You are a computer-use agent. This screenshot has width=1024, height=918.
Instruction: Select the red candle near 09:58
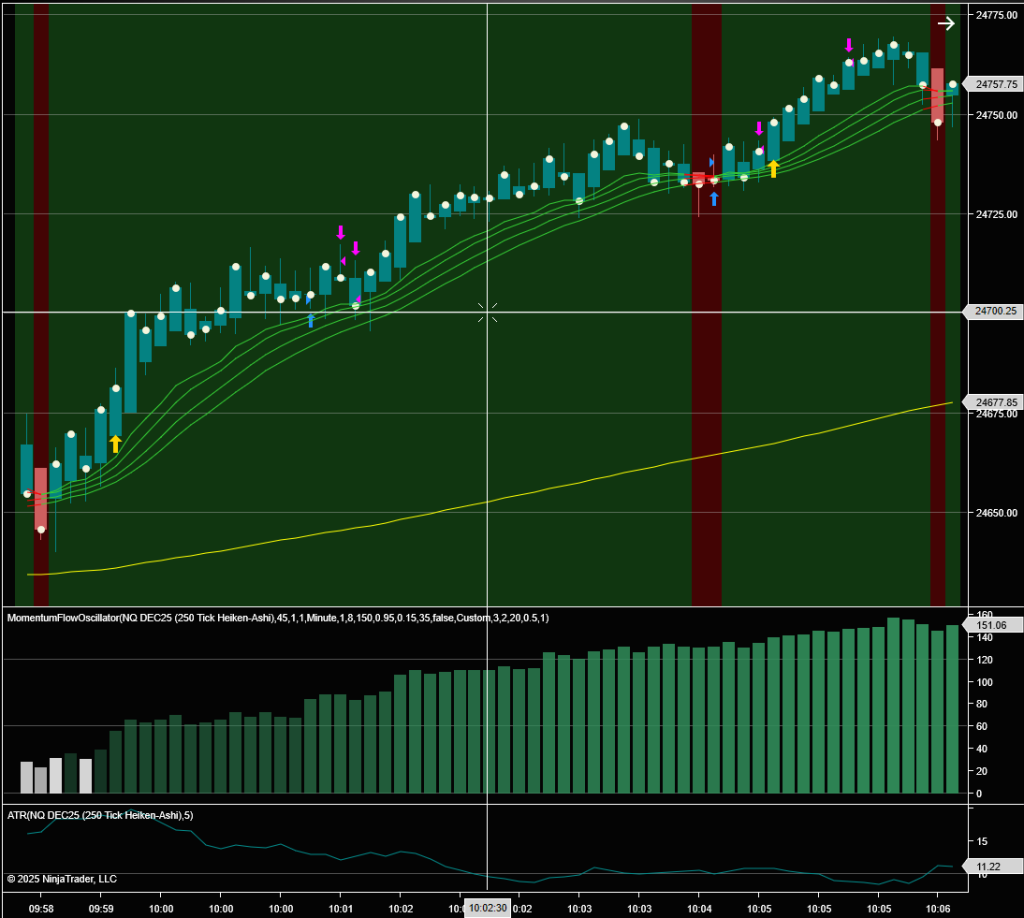[41, 498]
